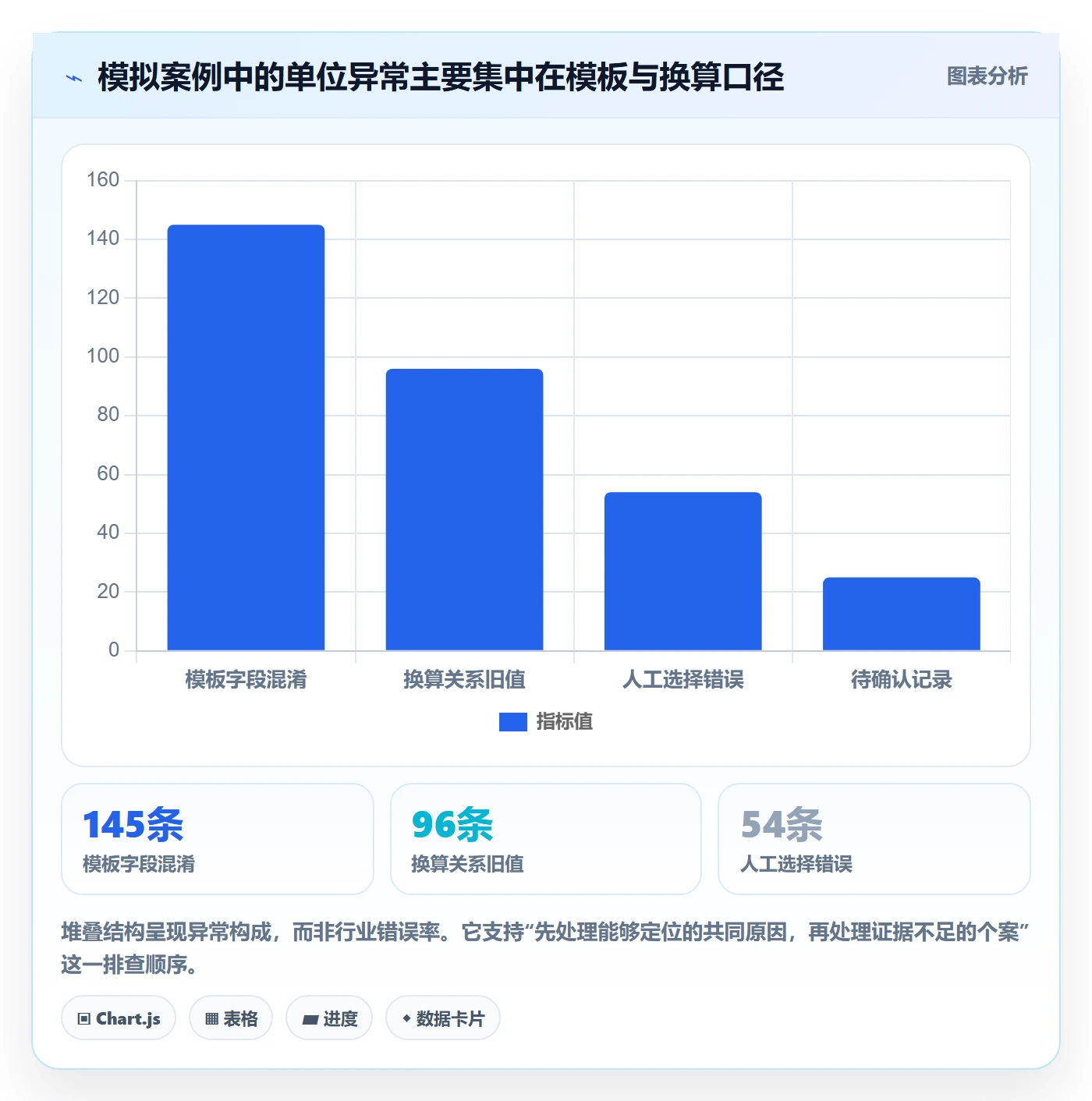Click the 进度 chip bar icon
The width and height of the screenshot is (1092, 1101).
310,1019
